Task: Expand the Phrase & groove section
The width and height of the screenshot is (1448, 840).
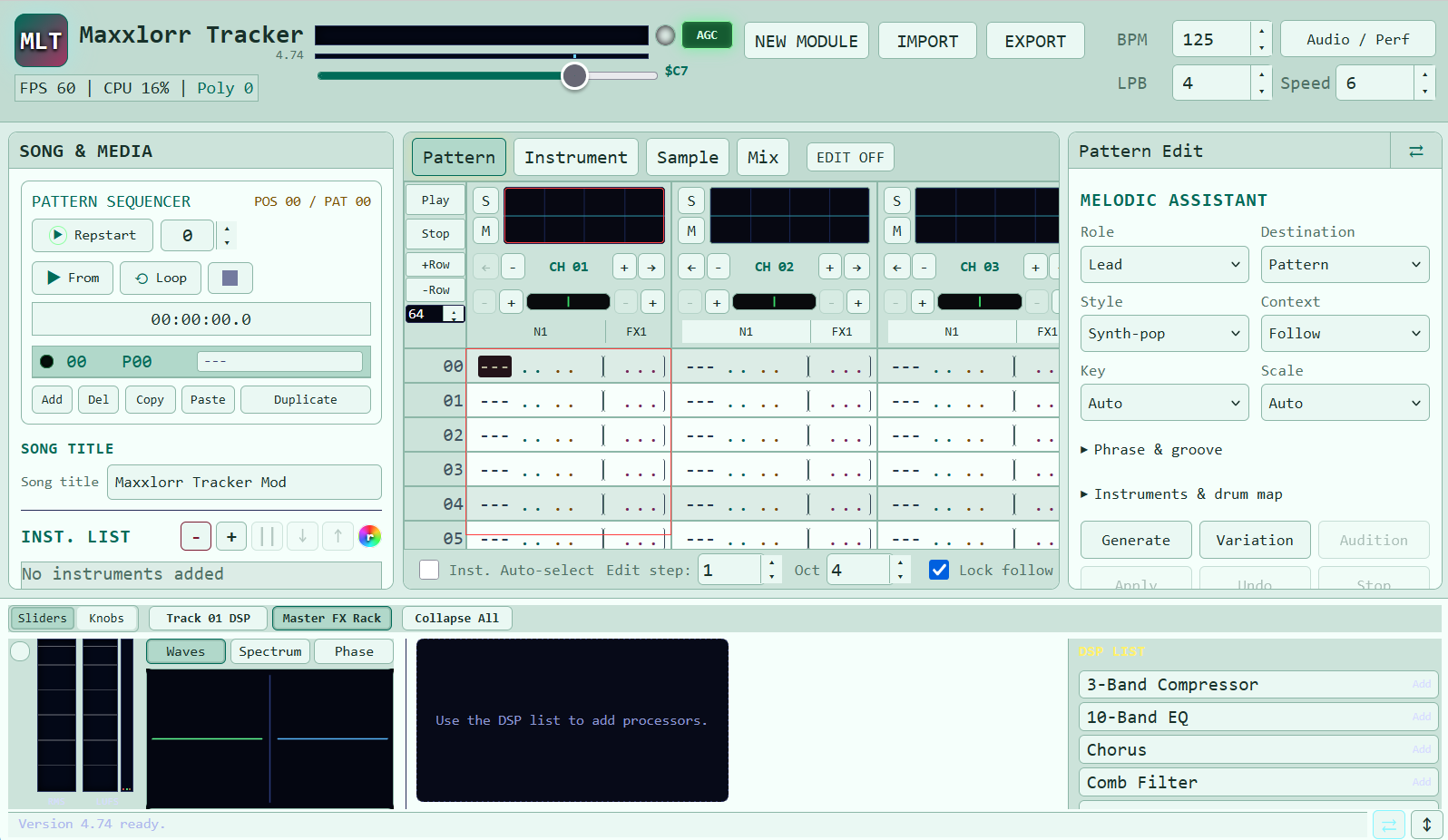Action: (x=1151, y=450)
